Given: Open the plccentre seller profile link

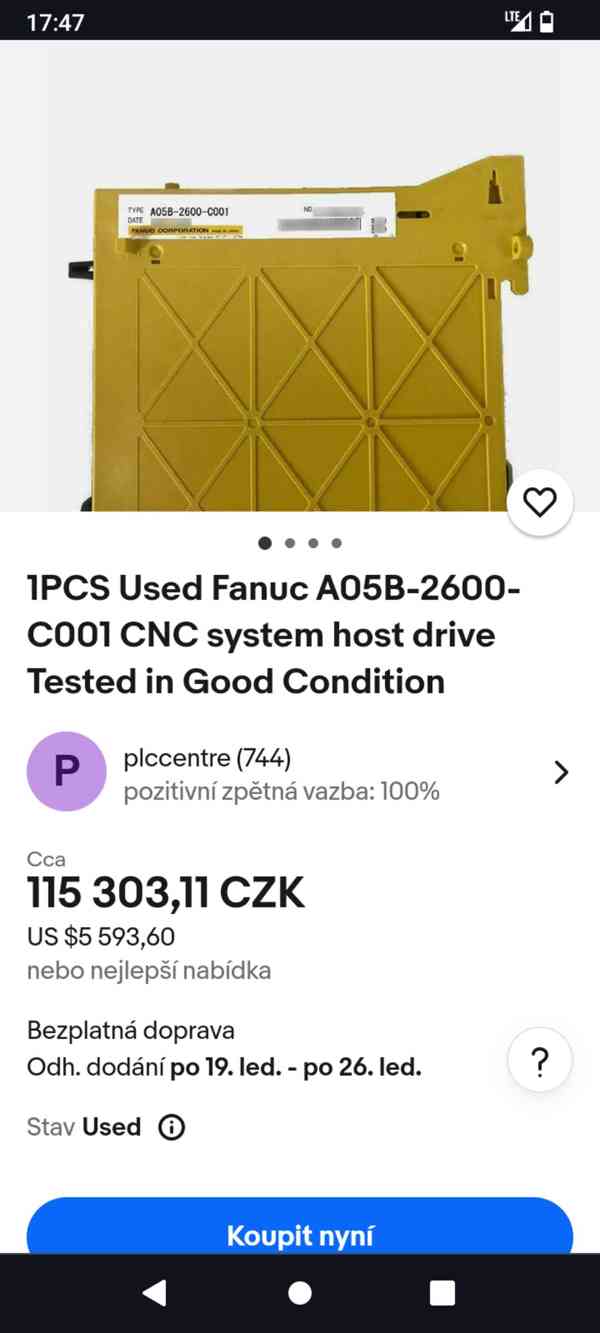Looking at the screenshot, I should pos(207,759).
